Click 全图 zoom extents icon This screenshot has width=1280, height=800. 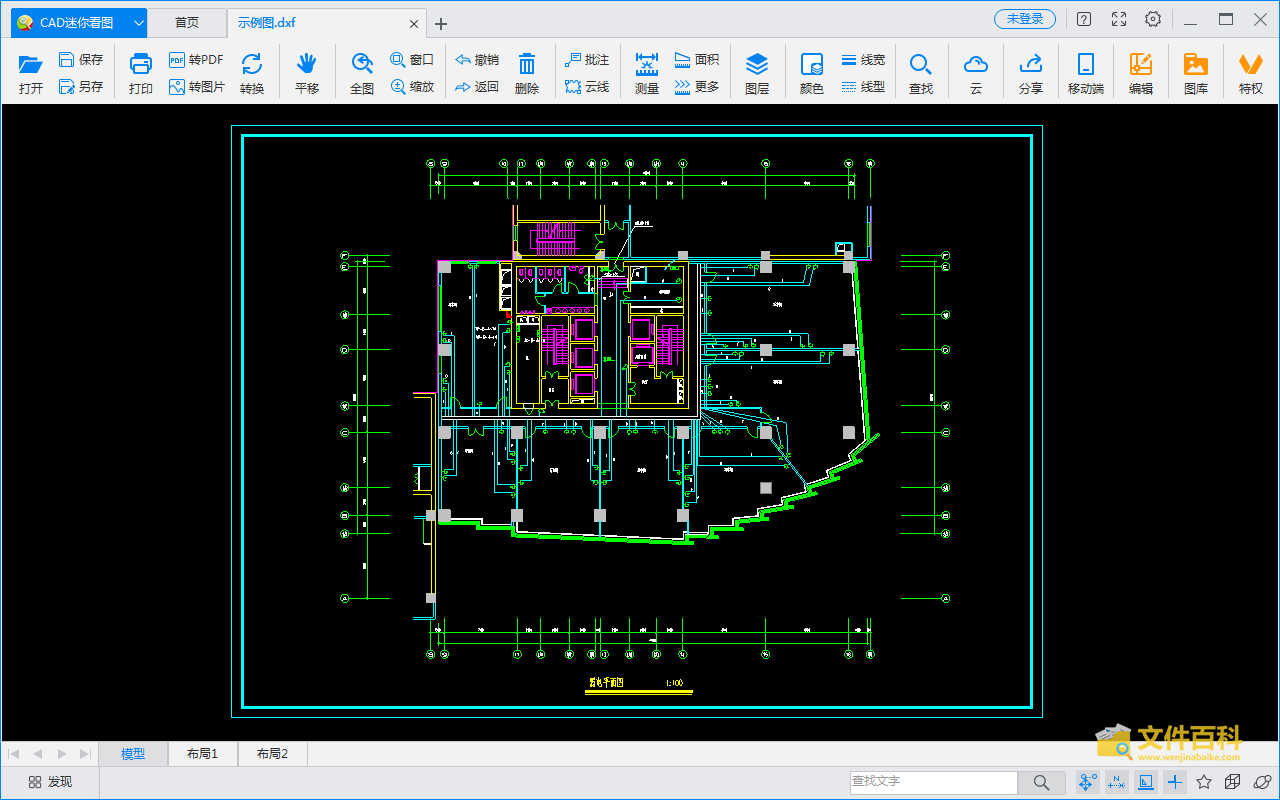point(362,64)
